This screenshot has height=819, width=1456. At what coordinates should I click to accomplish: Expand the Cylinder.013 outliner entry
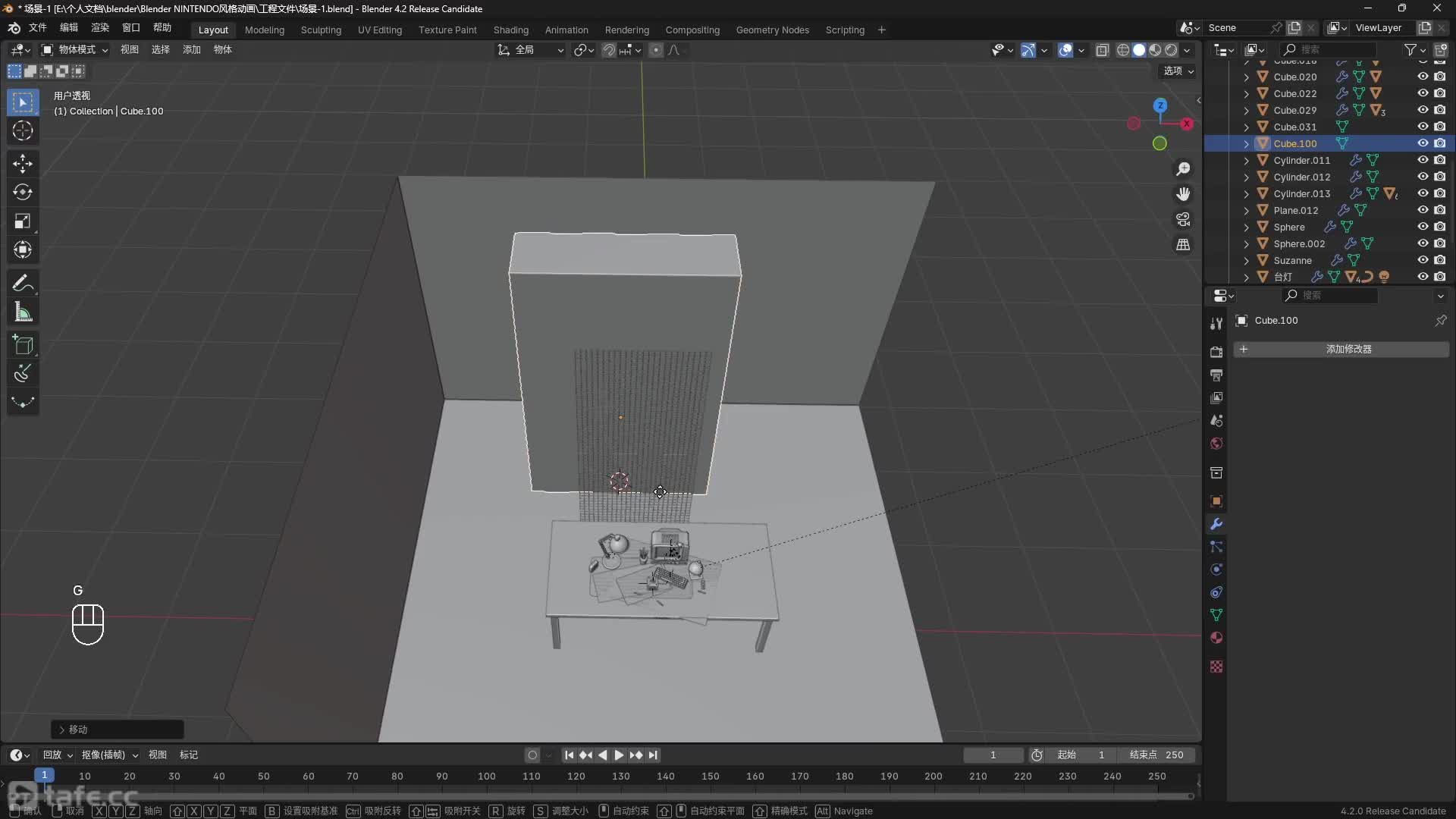point(1246,193)
